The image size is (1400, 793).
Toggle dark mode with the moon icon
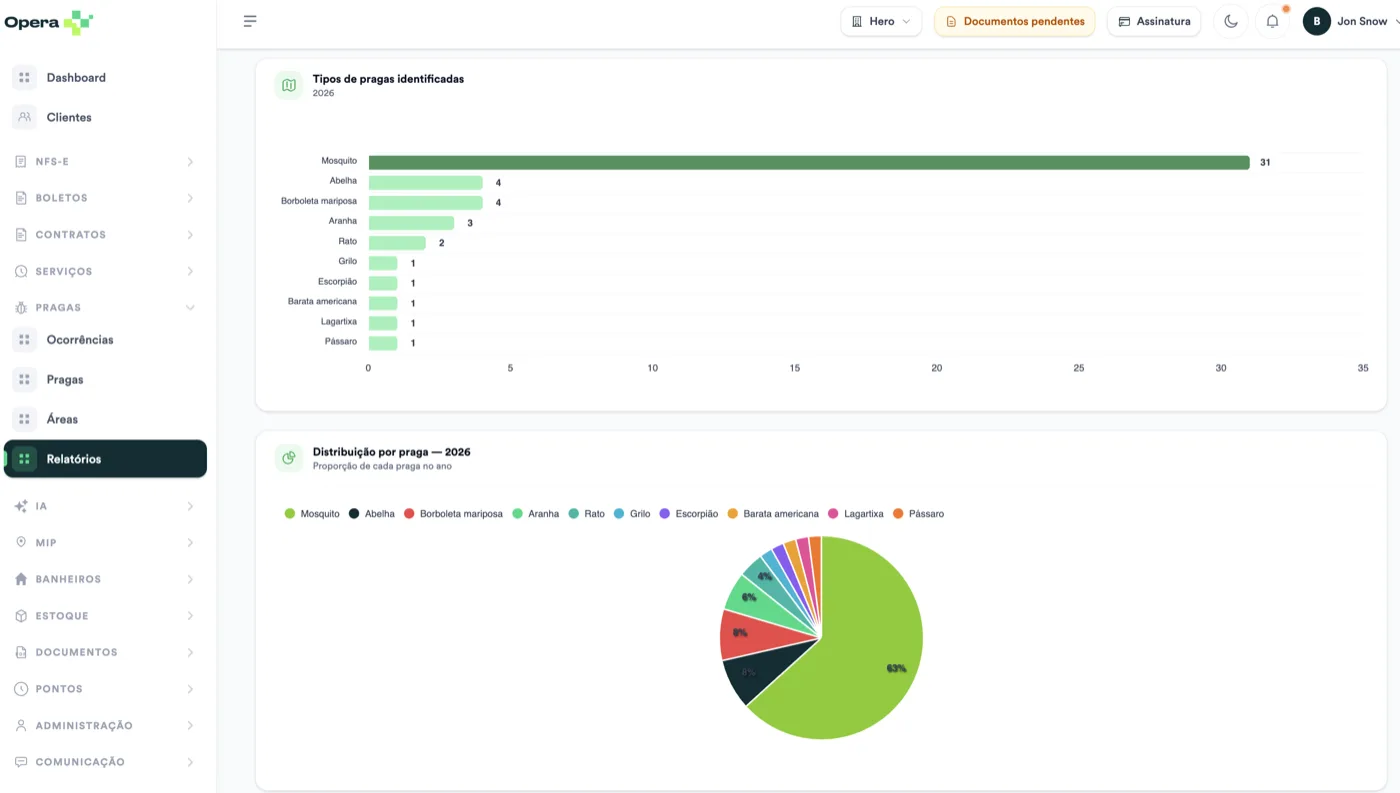[1231, 21]
